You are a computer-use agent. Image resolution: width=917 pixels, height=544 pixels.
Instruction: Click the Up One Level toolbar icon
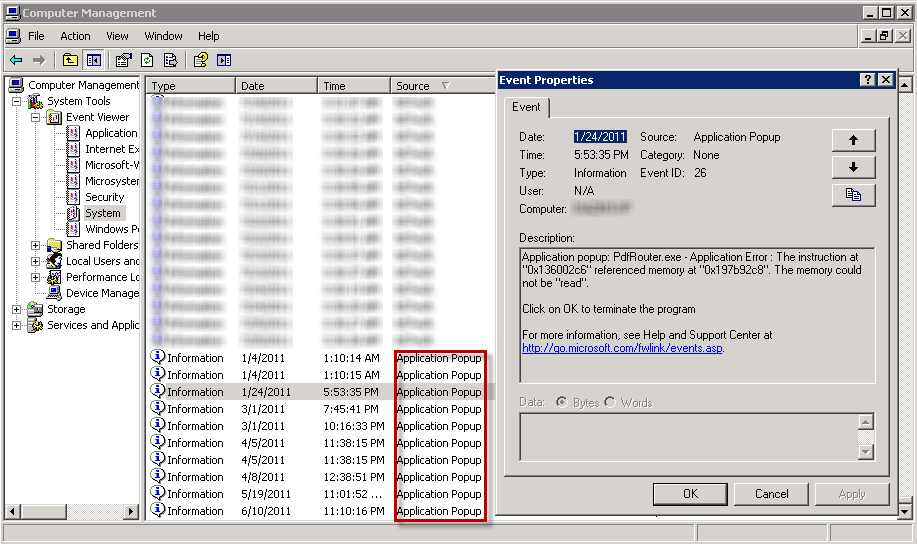pos(70,60)
